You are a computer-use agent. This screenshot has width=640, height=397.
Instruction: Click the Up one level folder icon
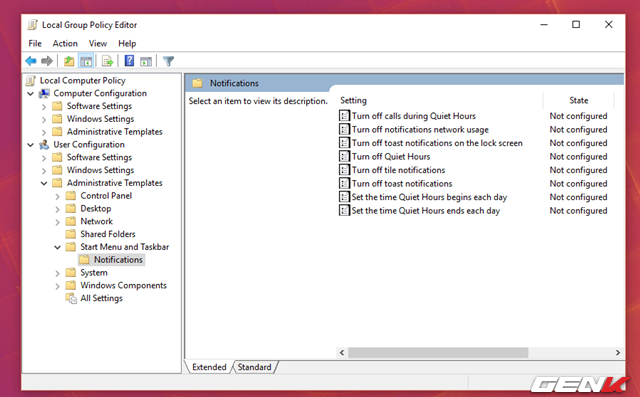[69, 61]
